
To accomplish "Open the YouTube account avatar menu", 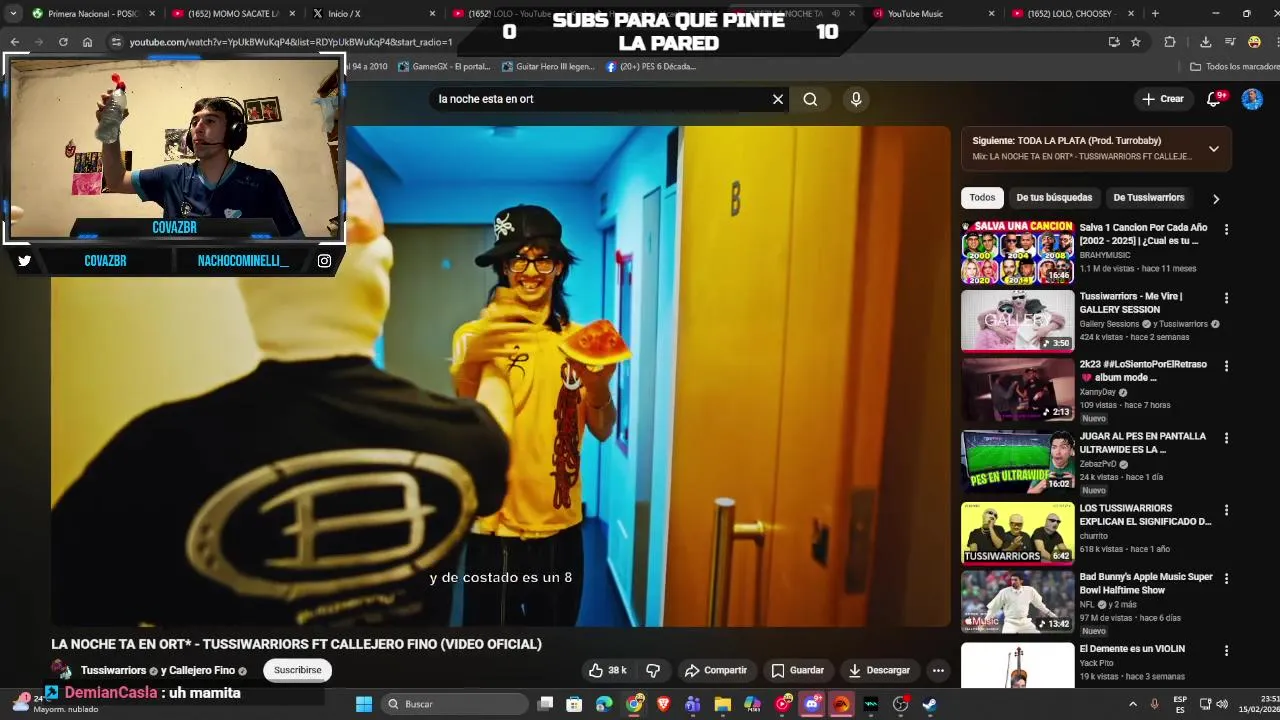I will point(1252,99).
